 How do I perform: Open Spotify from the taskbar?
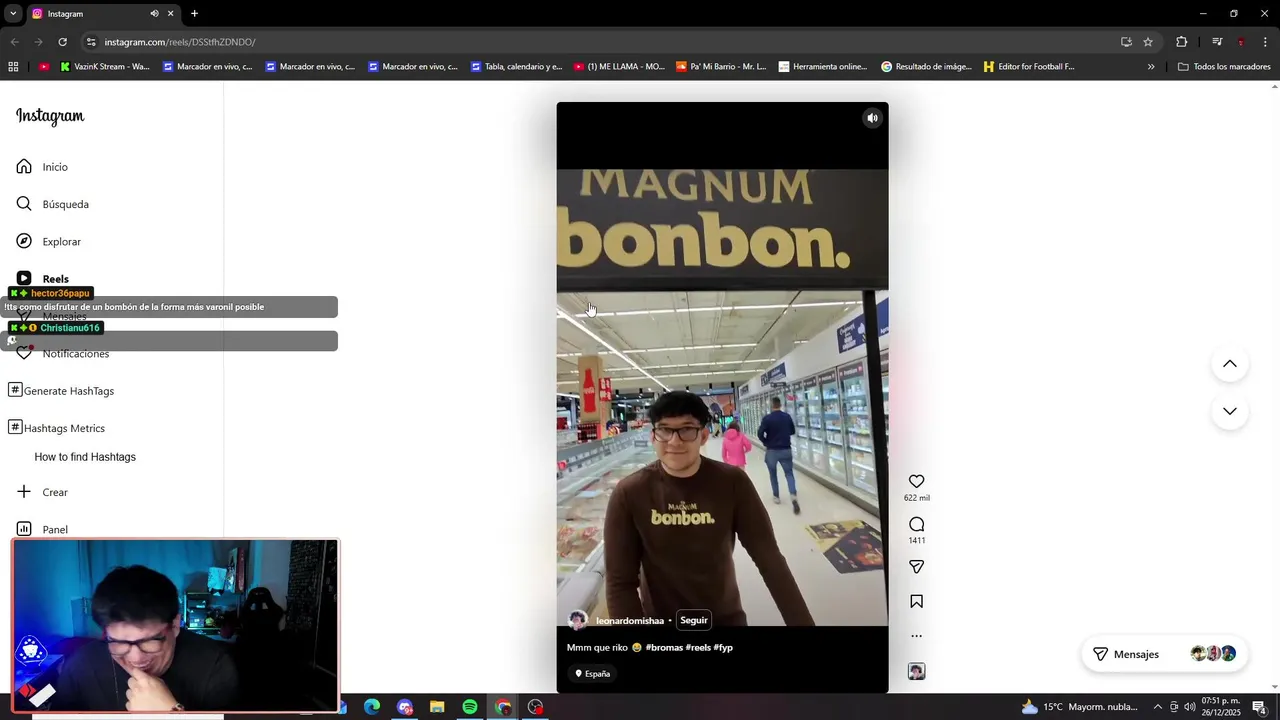(470, 707)
